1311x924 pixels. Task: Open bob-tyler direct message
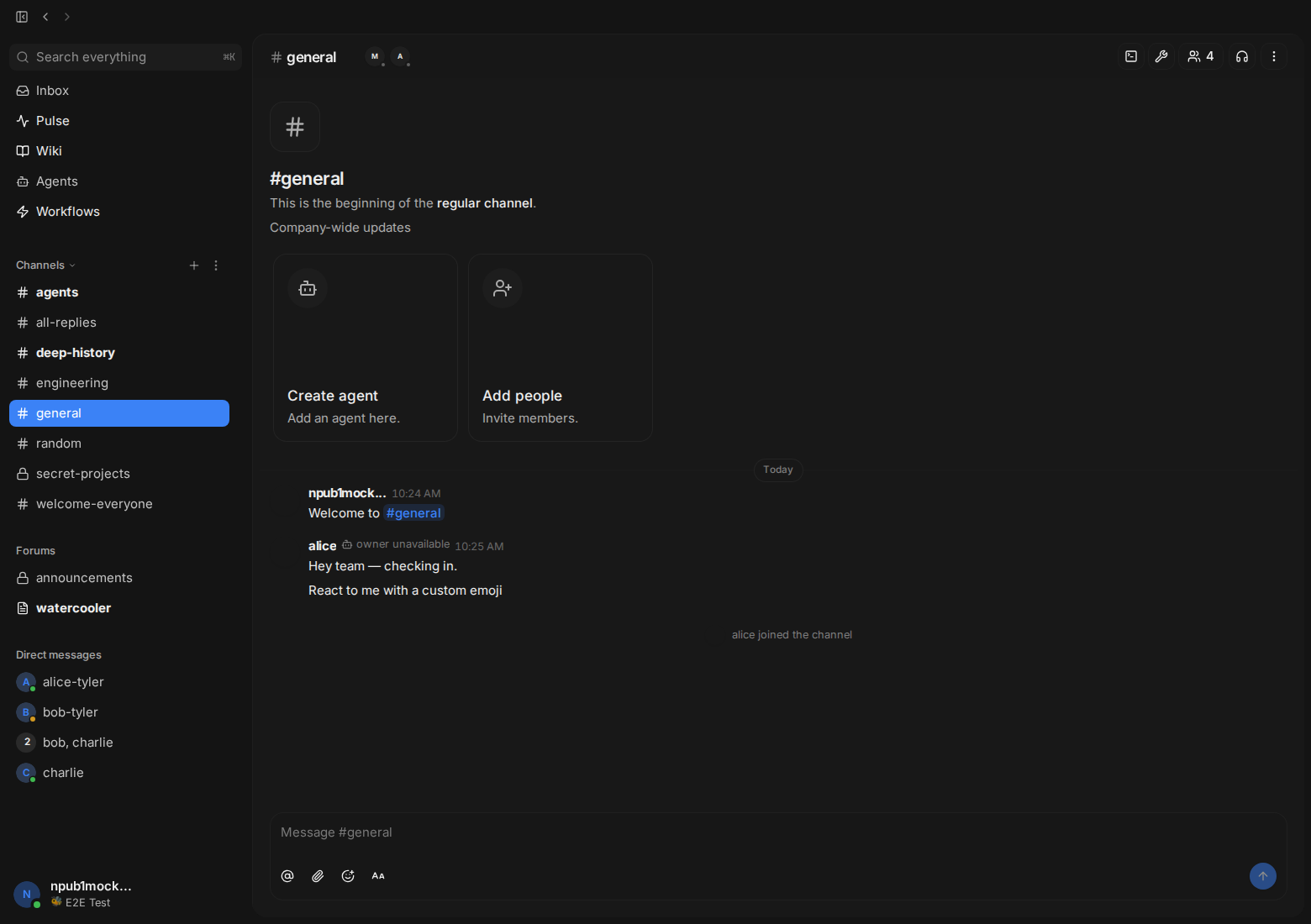tap(119, 712)
